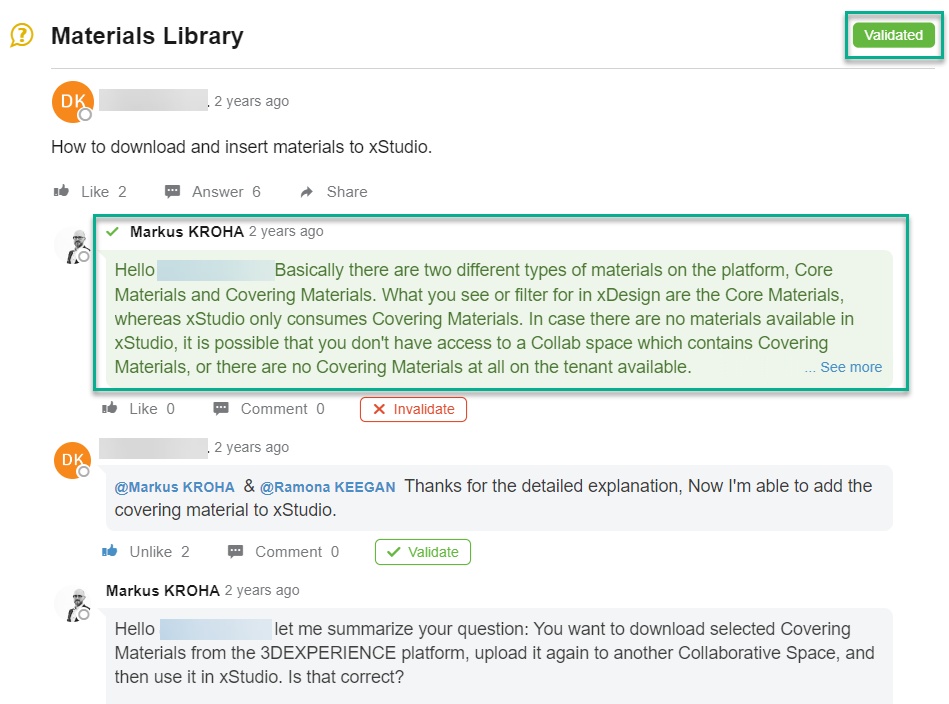
Task: Invalidate the accepted answer
Action: click(x=413, y=409)
